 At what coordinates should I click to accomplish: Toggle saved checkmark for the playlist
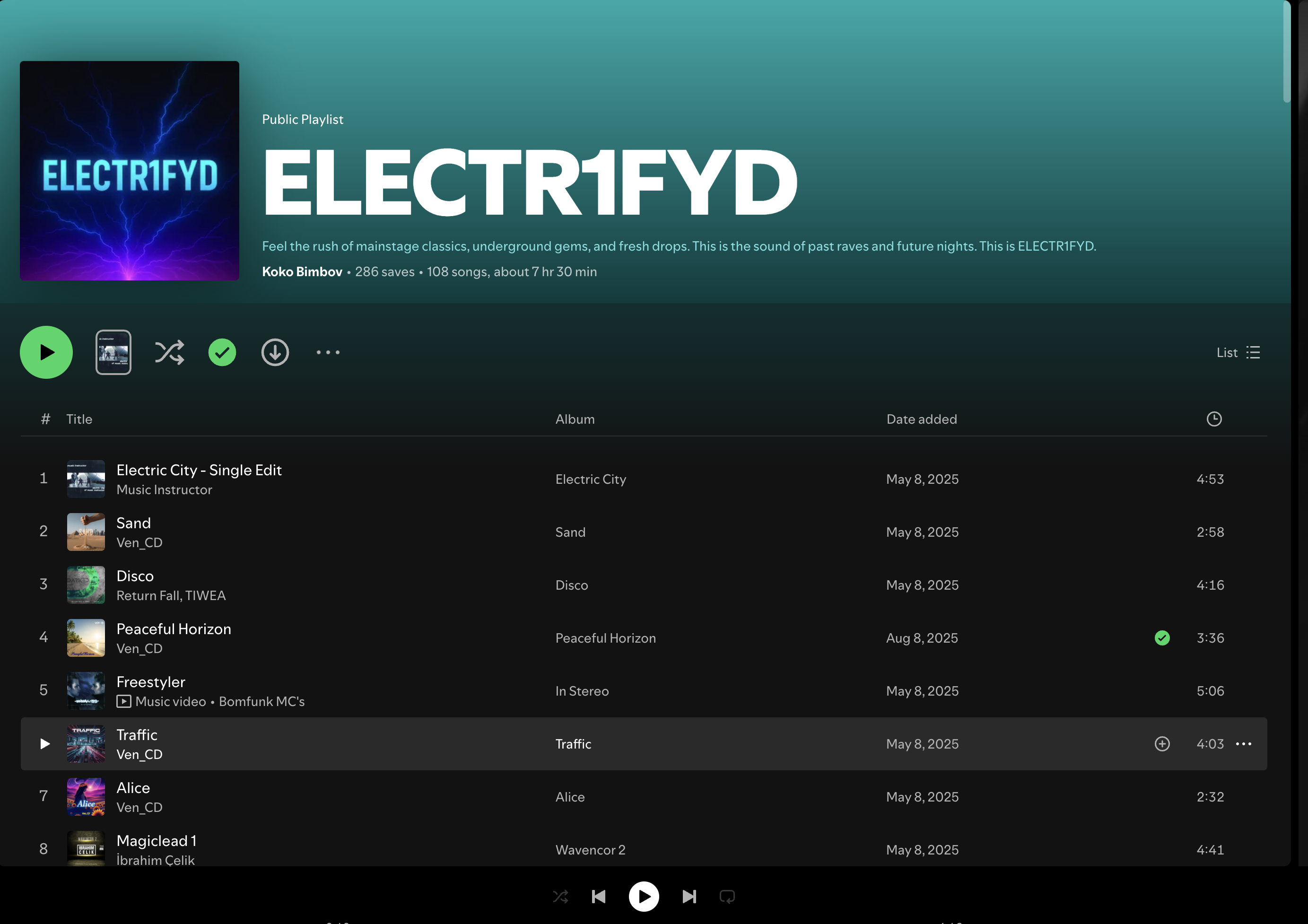tap(222, 353)
